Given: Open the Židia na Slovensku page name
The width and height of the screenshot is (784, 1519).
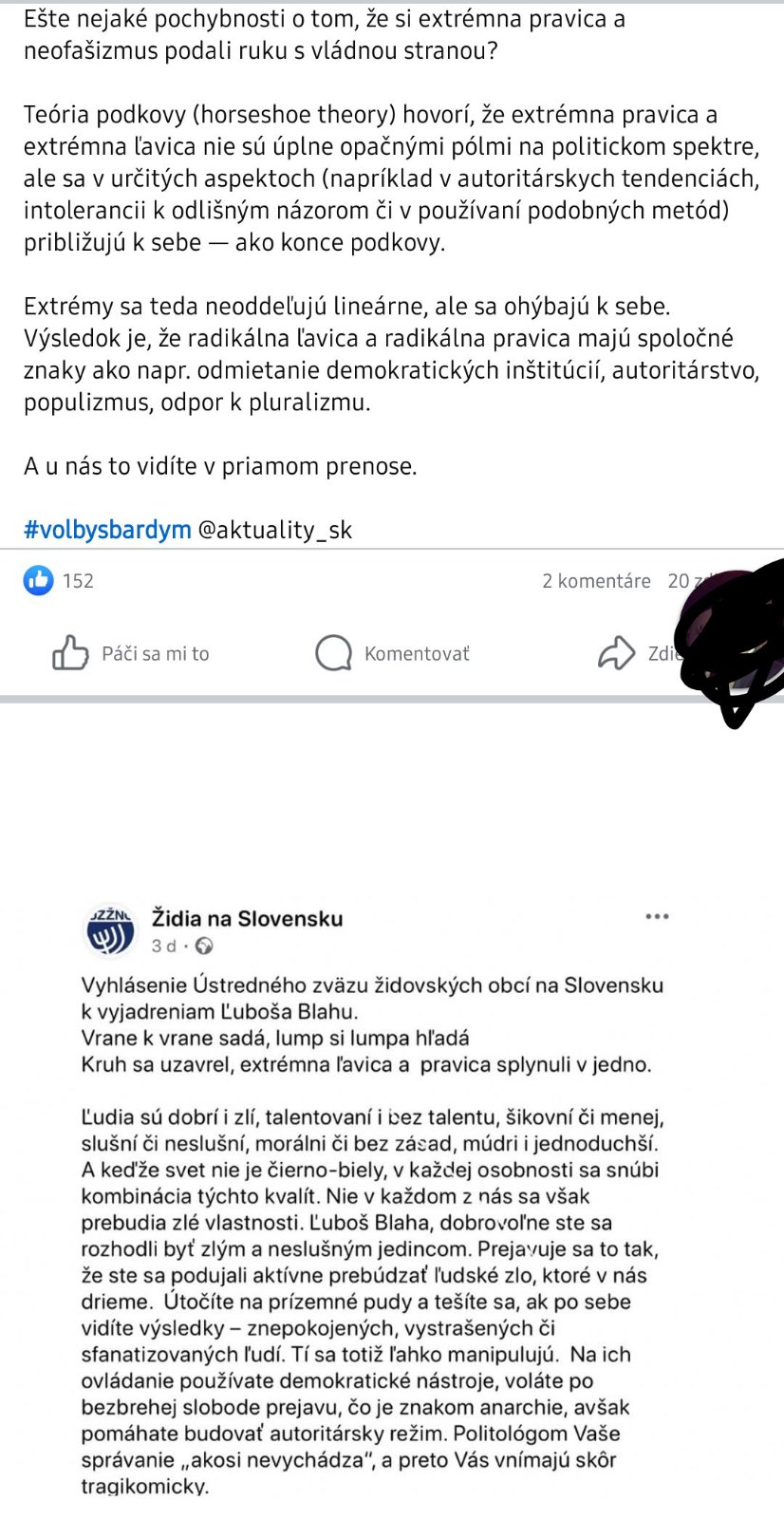Looking at the screenshot, I should (x=247, y=918).
